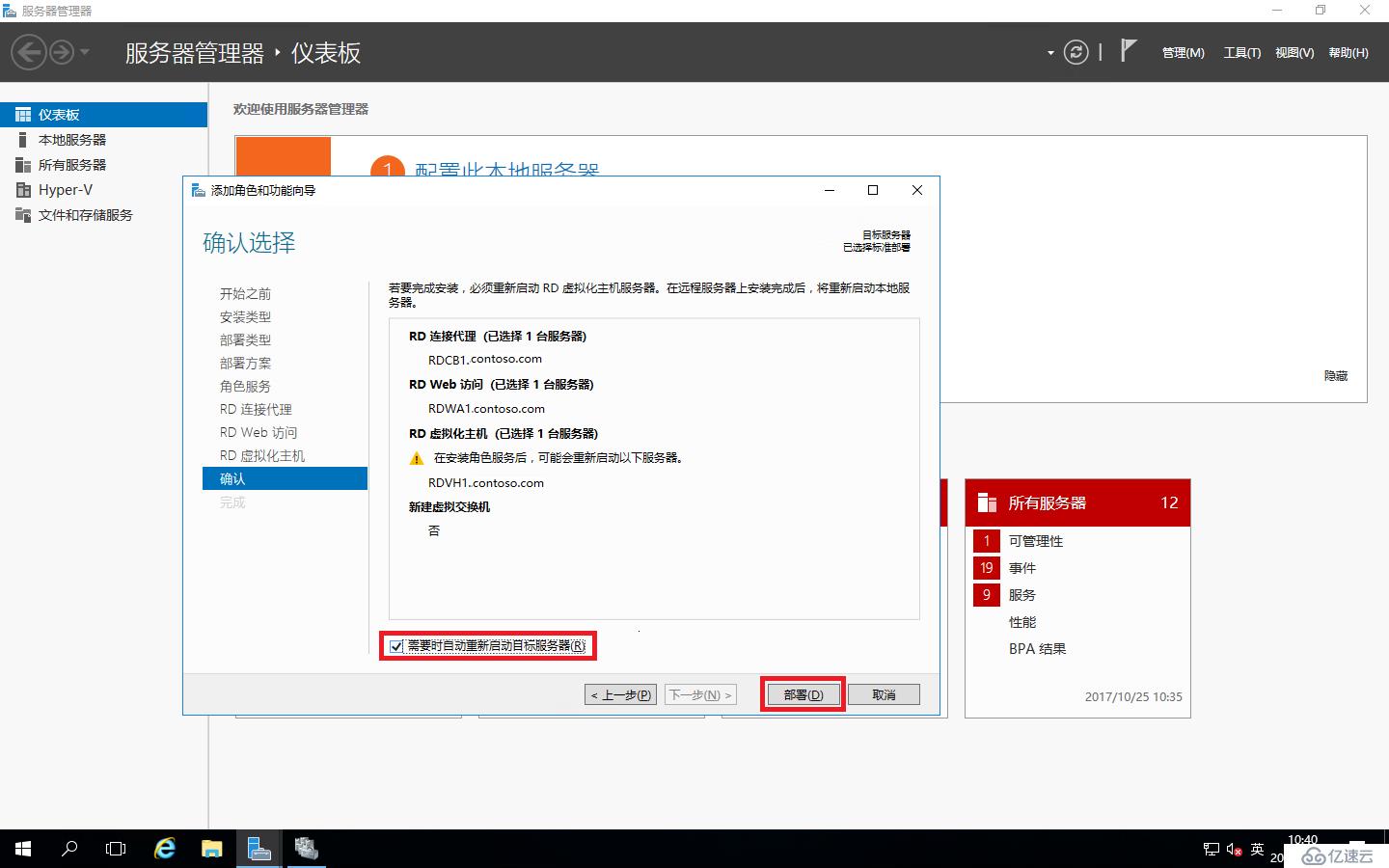
Task: Click the 文件和存储服务 sidebar icon
Action: [23, 215]
